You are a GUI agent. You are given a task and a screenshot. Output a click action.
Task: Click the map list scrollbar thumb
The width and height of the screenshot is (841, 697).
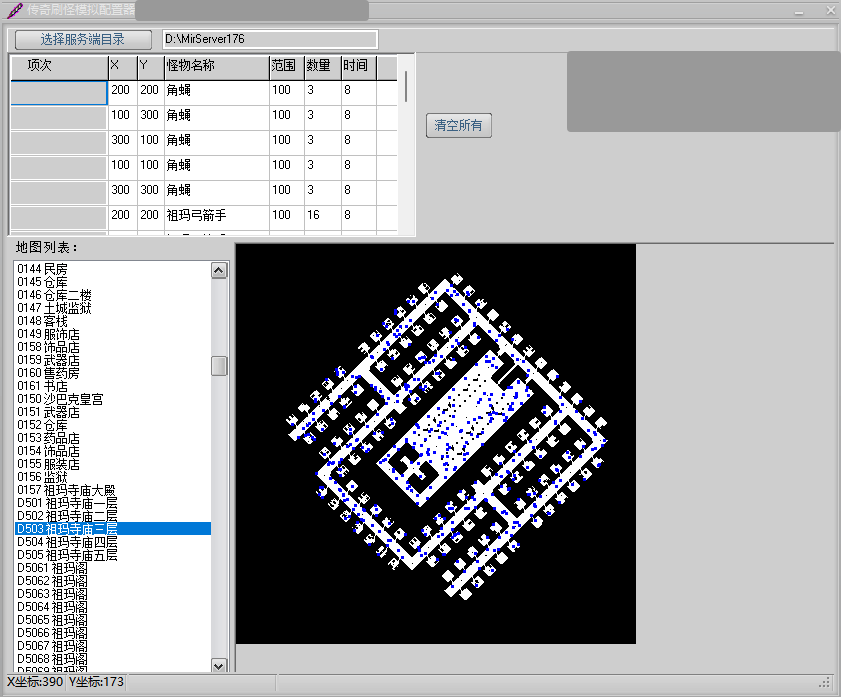click(219, 366)
